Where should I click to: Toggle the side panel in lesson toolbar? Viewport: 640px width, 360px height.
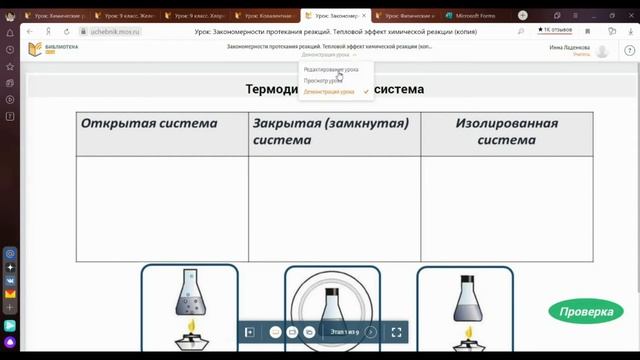(x=250, y=332)
